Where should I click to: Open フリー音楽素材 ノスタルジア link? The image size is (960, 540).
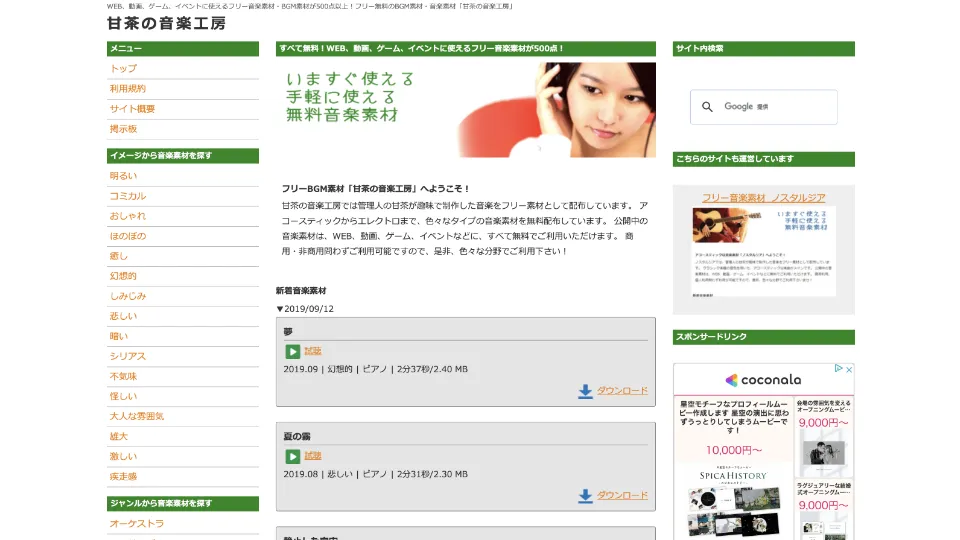[763, 198]
